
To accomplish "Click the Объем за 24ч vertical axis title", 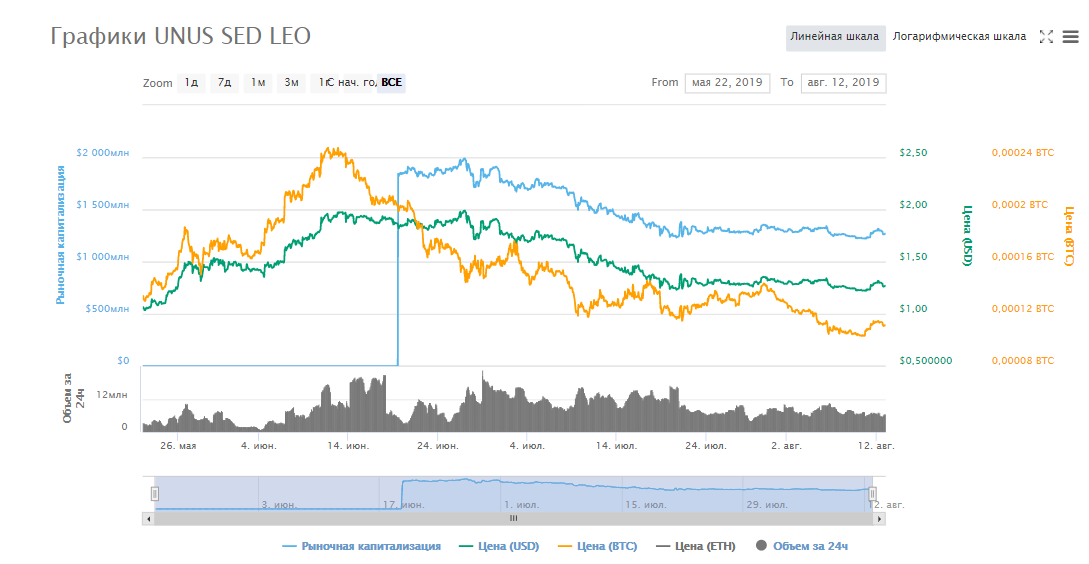I will [74, 398].
